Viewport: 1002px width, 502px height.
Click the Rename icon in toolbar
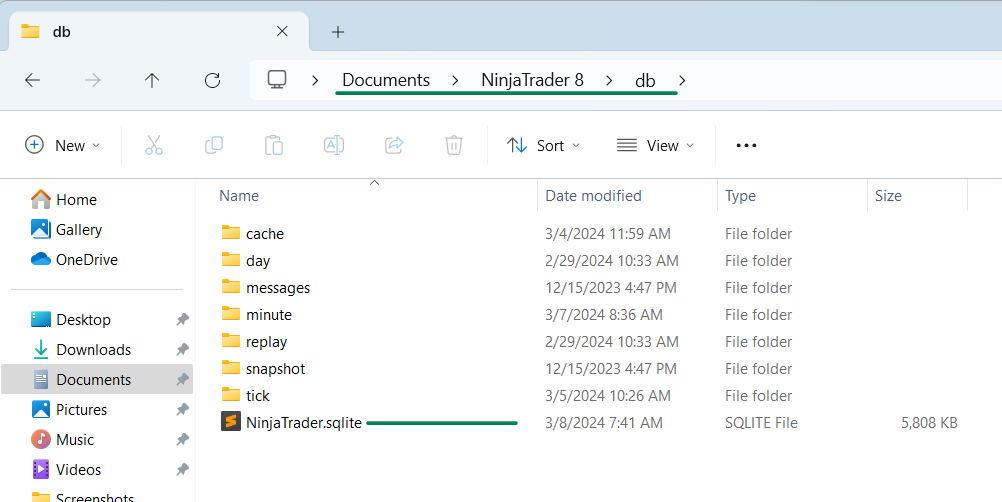pyautogui.click(x=334, y=145)
